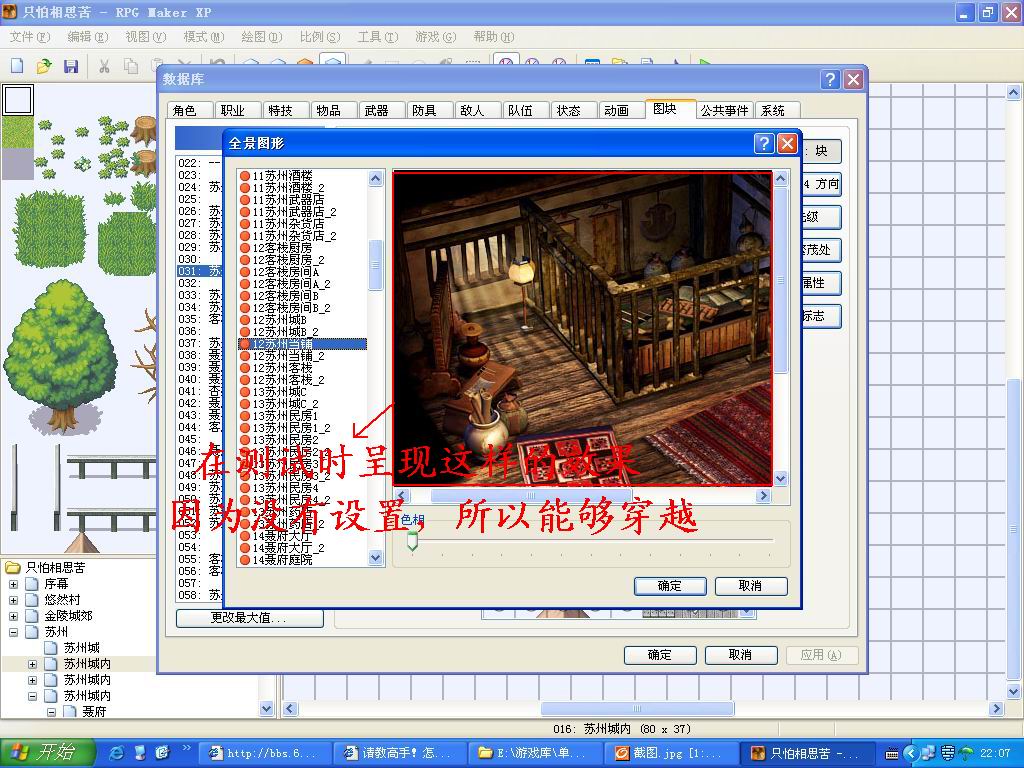This screenshot has height=768, width=1024.
Task: Click 取消 in the 数据库 dialog
Action: click(741, 655)
